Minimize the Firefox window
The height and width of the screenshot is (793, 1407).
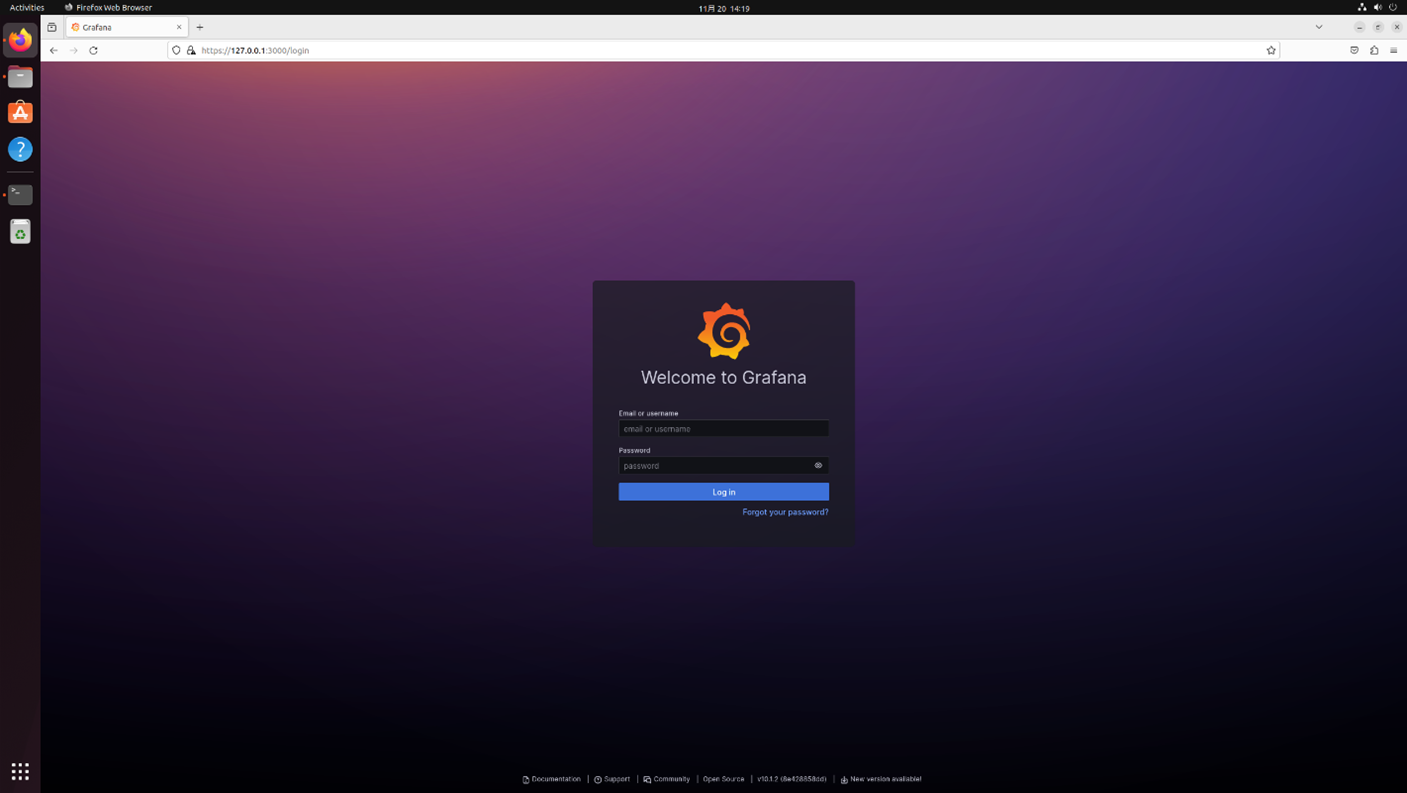coord(1360,27)
